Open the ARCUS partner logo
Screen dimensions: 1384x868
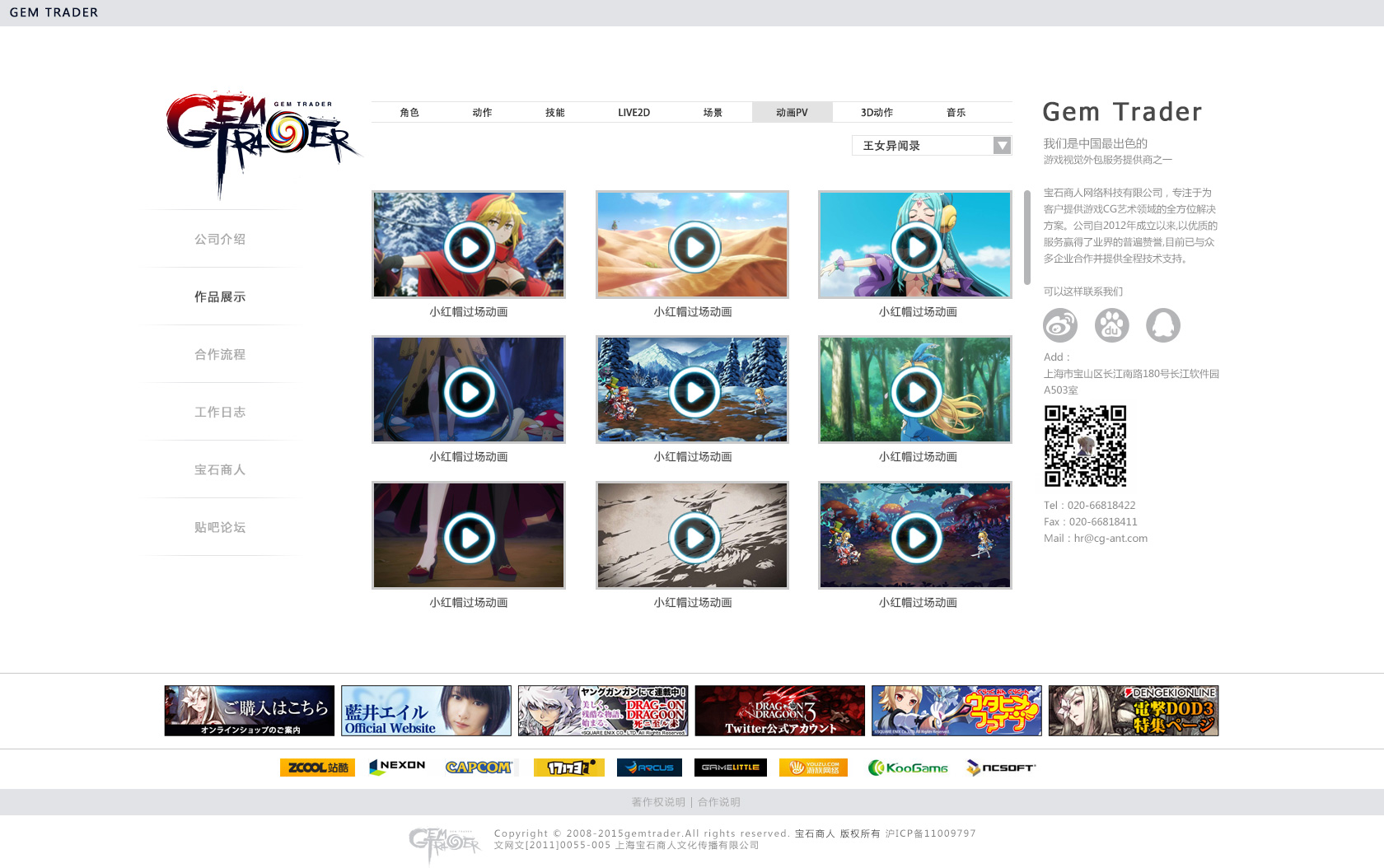[x=649, y=768]
